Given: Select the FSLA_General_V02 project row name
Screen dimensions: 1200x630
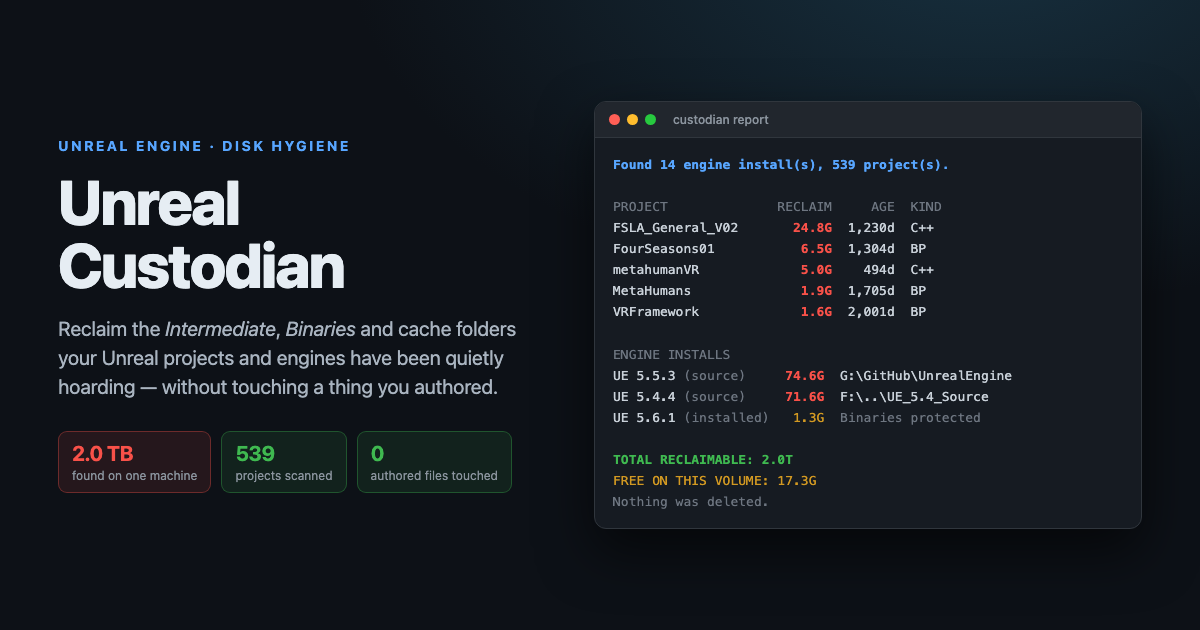Looking at the screenshot, I should point(675,228).
